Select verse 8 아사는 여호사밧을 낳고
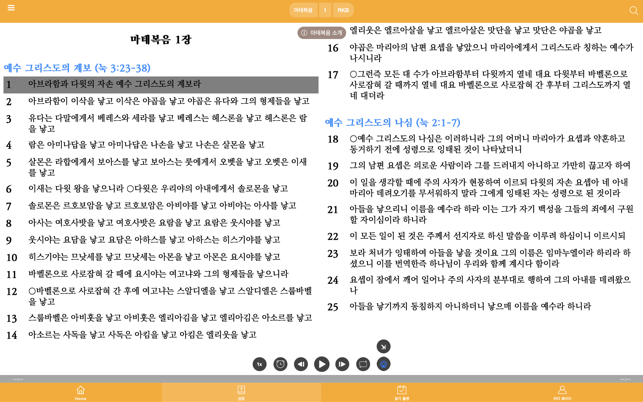This screenshot has height=402, width=643. pos(161,223)
